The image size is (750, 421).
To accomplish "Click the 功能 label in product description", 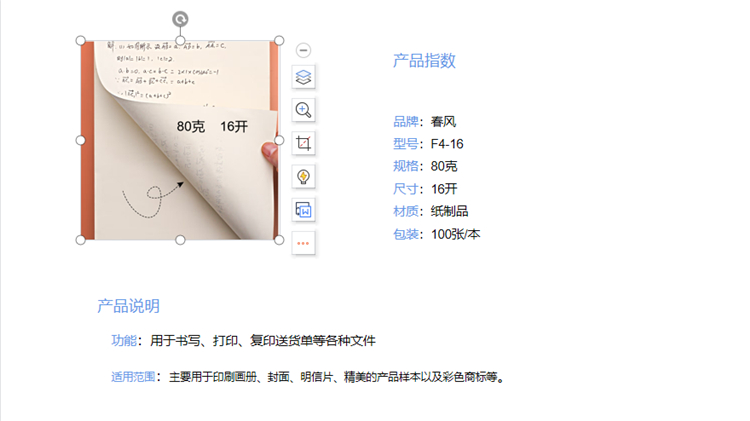I will pos(124,341).
